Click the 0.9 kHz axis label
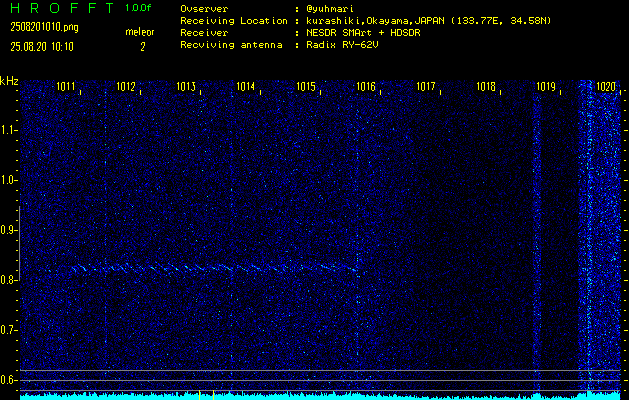Screen dimensions: 629x400 pyautogui.click(x=8, y=230)
